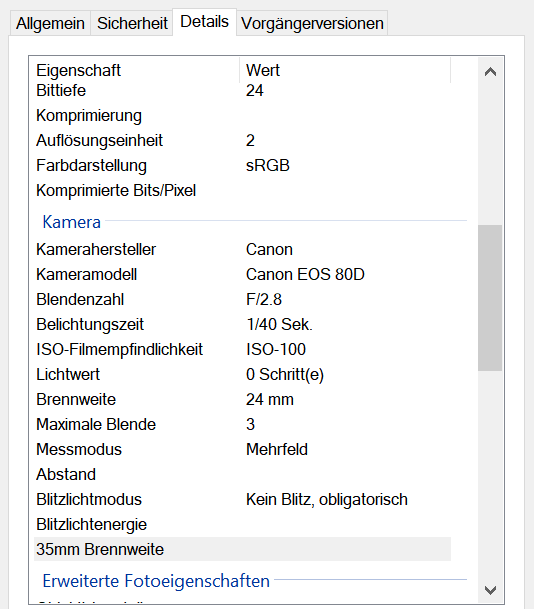Click the scroll up arrow
Screen dimensions: 534x609
(491, 72)
